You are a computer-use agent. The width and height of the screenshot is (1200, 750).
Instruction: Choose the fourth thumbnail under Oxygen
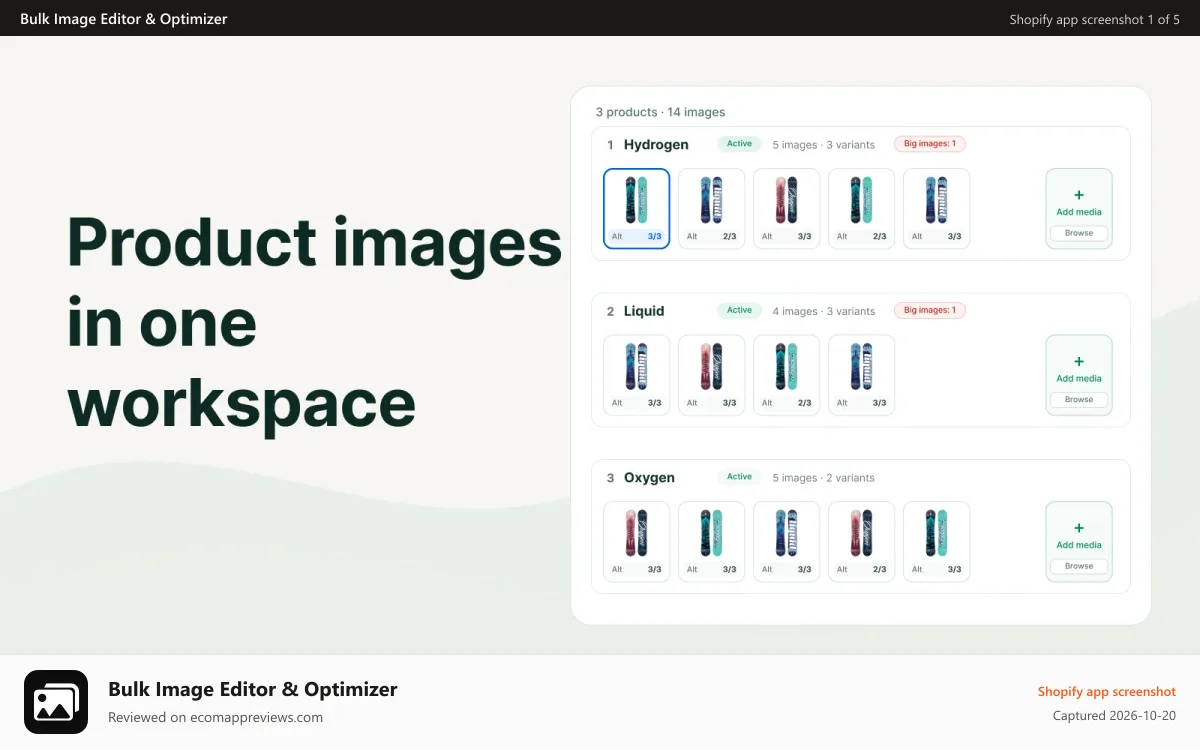coord(862,541)
